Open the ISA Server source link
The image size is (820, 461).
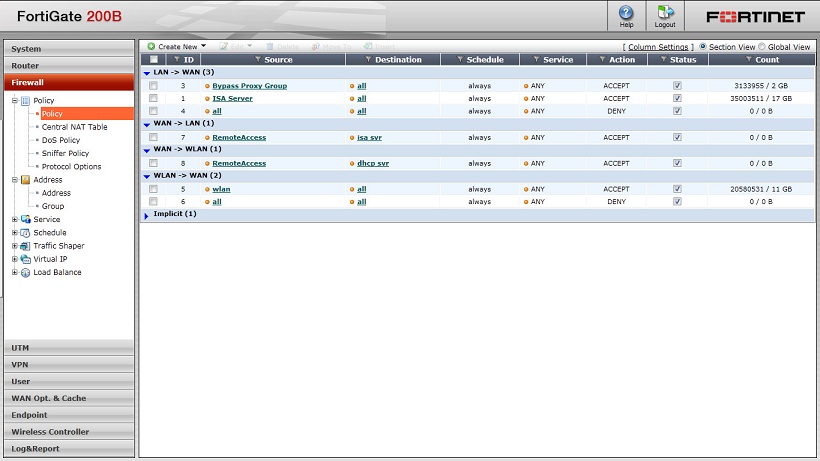232,98
